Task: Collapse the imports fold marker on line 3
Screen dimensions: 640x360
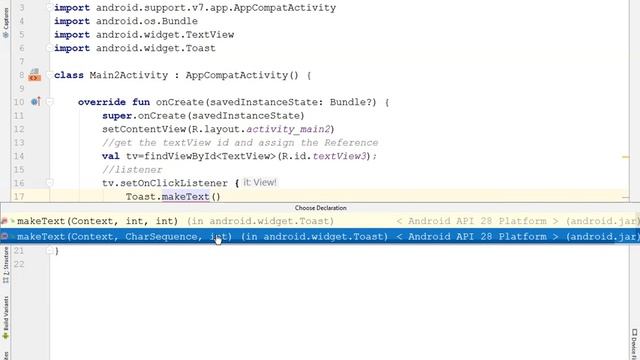Action: click(49, 8)
